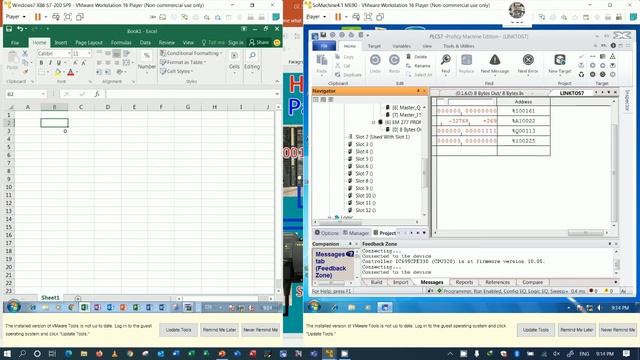Click the host Windows Start button
The image size is (640, 360).
pos(7,353)
